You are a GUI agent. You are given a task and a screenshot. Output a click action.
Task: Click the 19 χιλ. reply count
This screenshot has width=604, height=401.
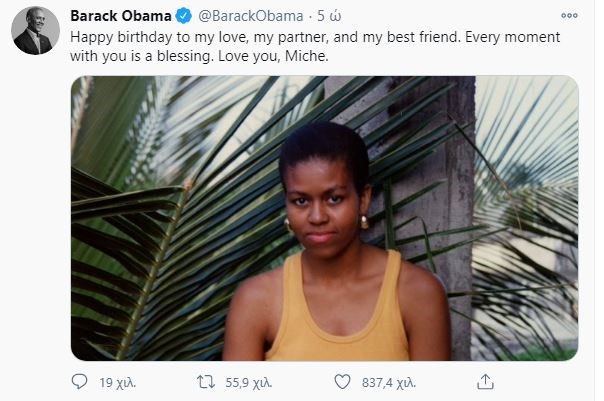tap(116, 381)
